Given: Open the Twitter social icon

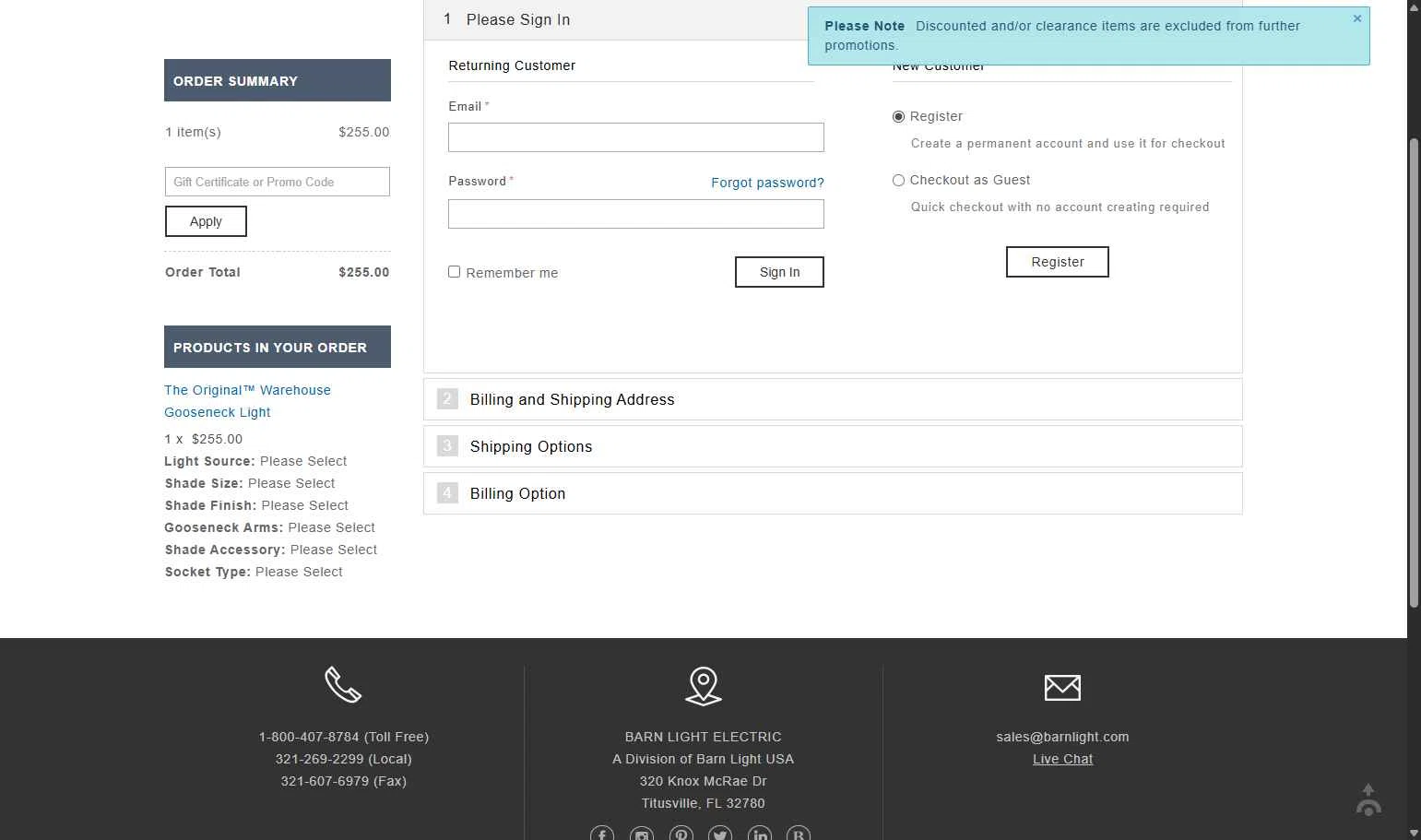Looking at the screenshot, I should (720, 834).
